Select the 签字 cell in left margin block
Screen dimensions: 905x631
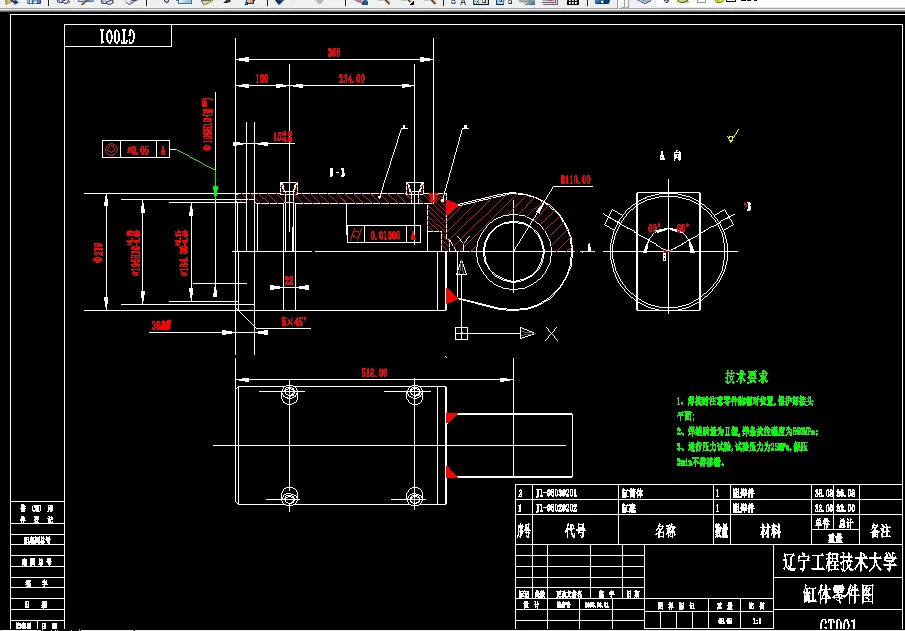tap(37, 583)
